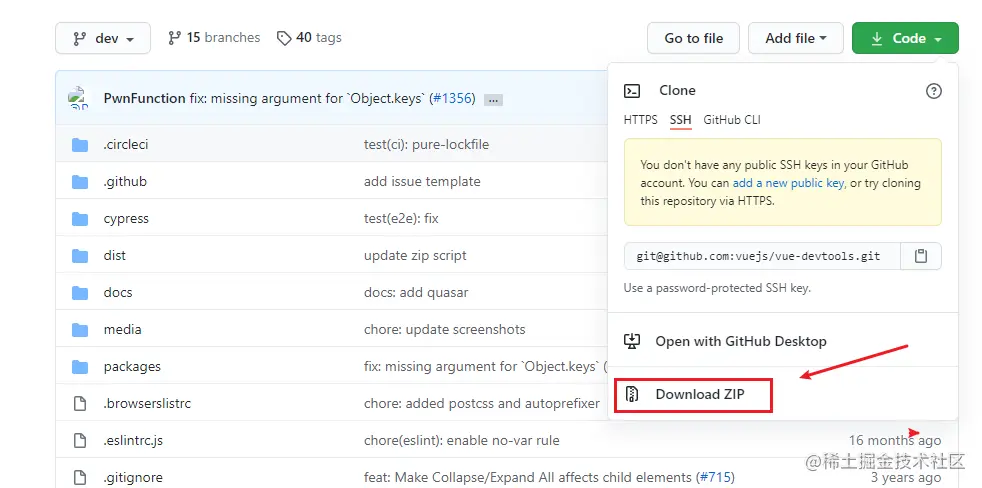Expand commit details ellipsis button
Image resolution: width=982 pixels, height=488 pixels.
[494, 100]
